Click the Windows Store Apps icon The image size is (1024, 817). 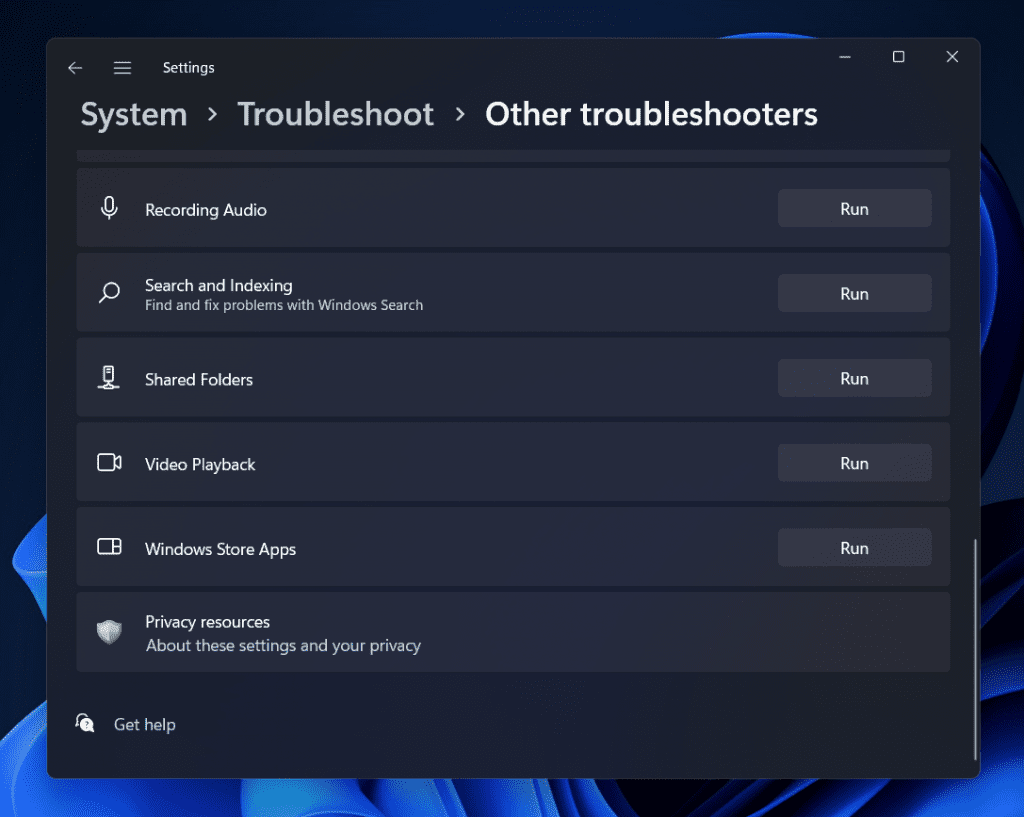[109, 547]
